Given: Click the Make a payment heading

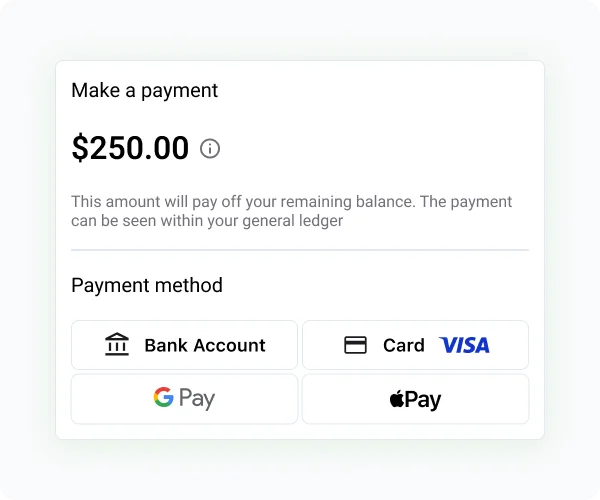Looking at the screenshot, I should click(144, 90).
